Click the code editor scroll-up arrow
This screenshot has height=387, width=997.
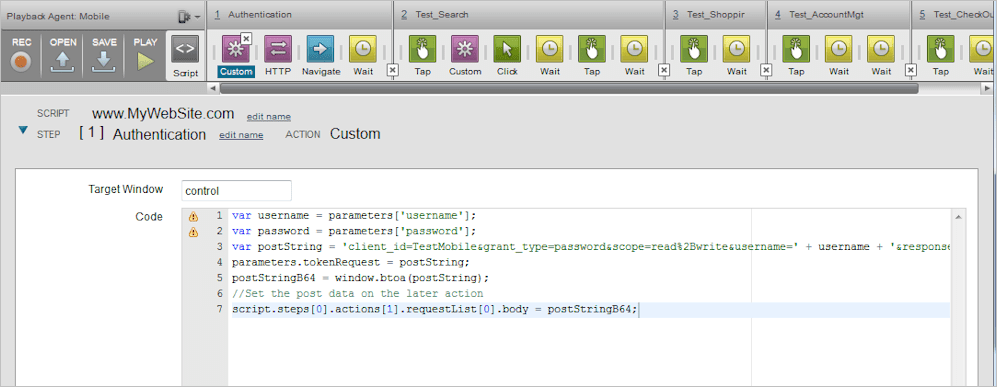click(958, 217)
